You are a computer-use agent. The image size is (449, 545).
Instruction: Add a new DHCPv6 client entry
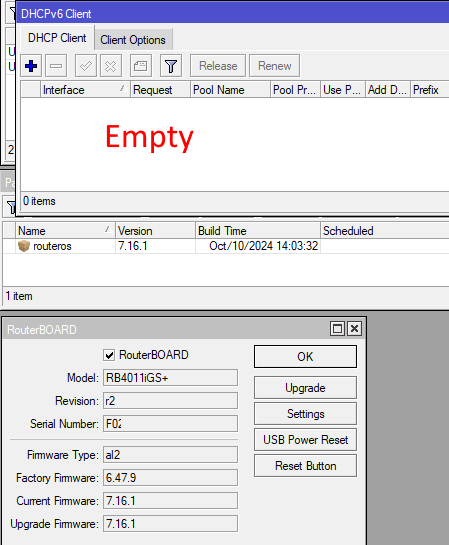pyautogui.click(x=31, y=66)
